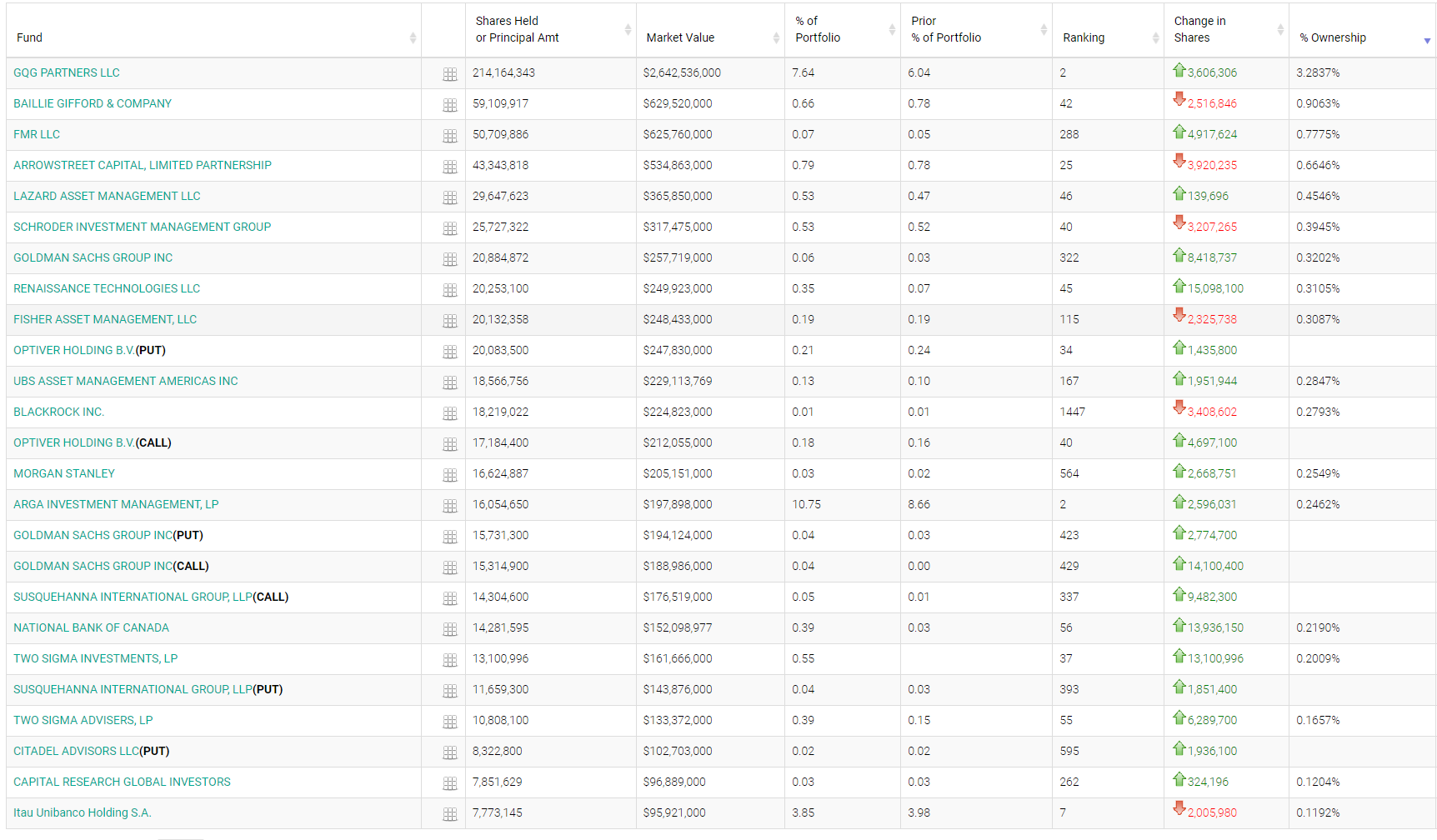Sort by % of Portfolio column

click(843, 29)
